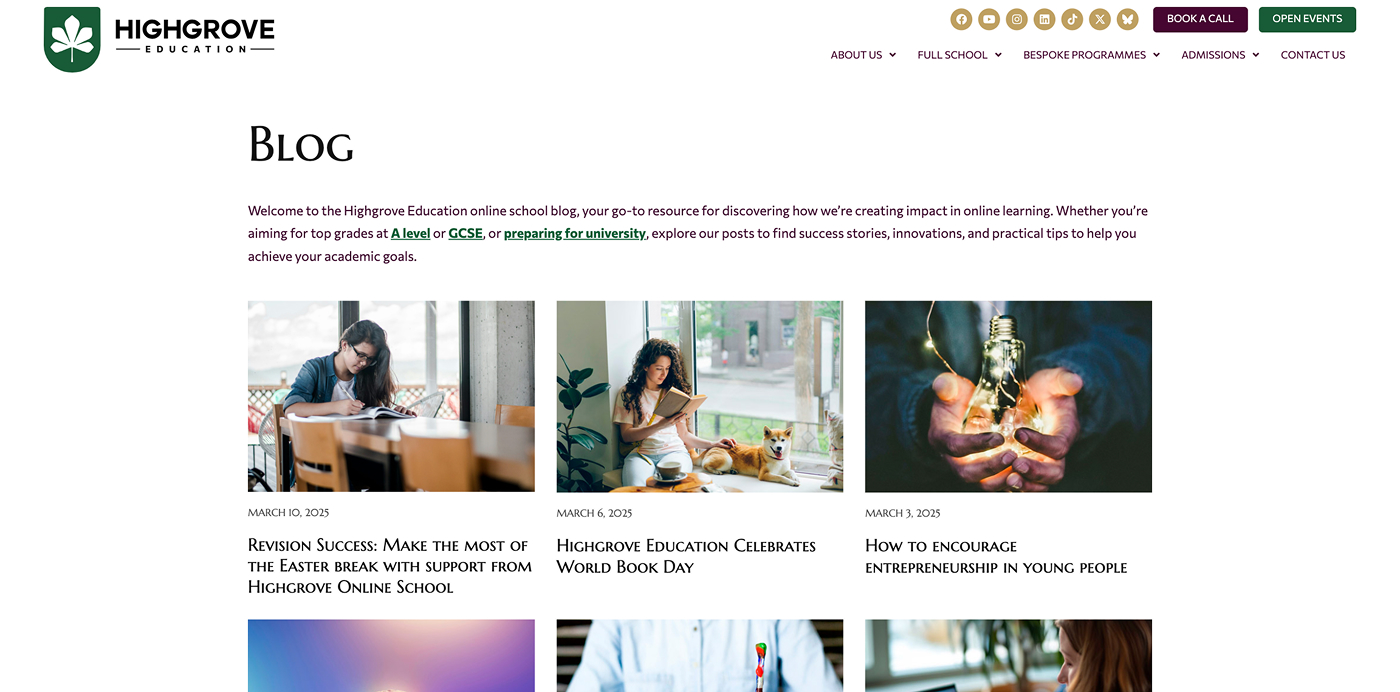Expand the Bespoke Programmes dropdown menu
1400x692 pixels.
(x=1091, y=55)
